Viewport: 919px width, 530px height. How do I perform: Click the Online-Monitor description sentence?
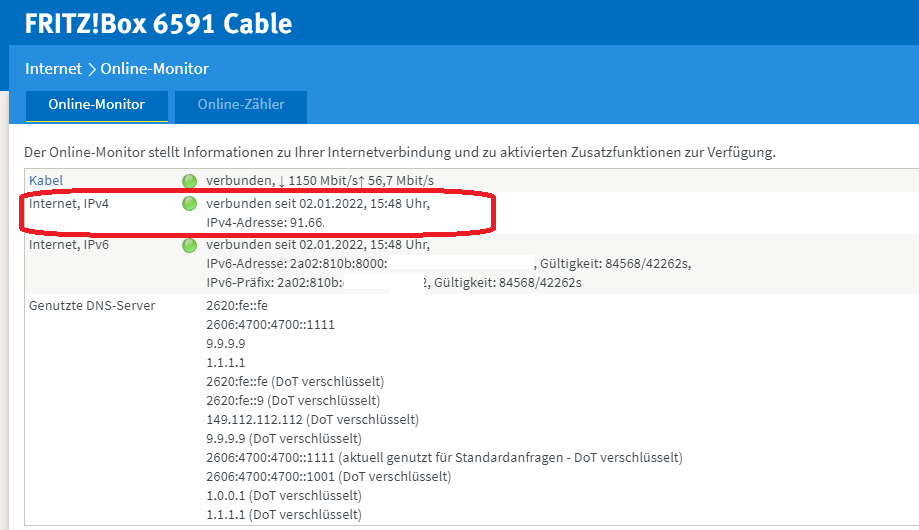coord(400,152)
